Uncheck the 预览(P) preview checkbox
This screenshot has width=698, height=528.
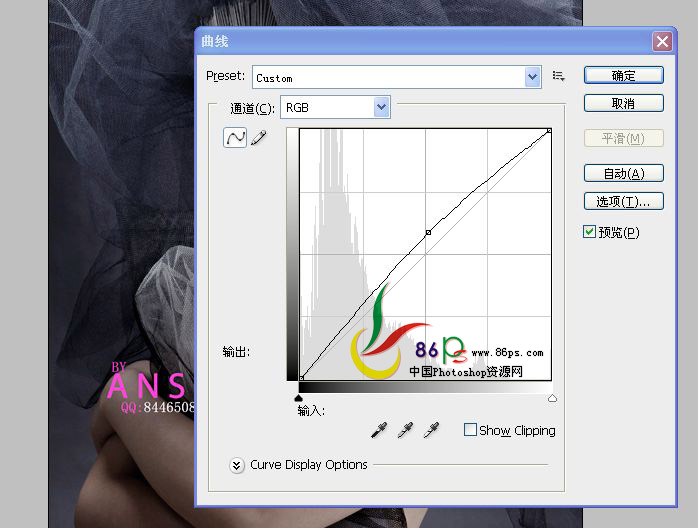[589, 232]
